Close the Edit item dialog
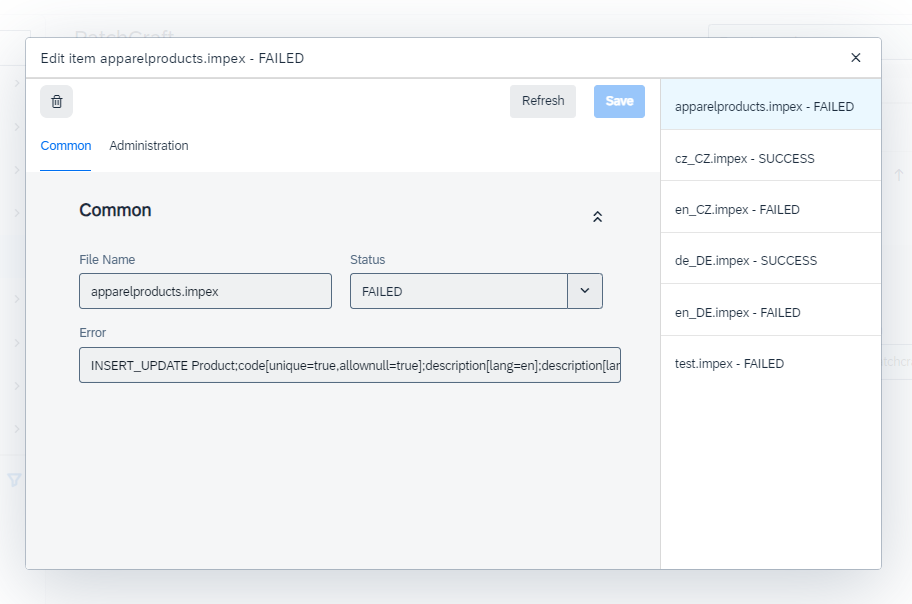This screenshot has width=912, height=604. [x=855, y=58]
